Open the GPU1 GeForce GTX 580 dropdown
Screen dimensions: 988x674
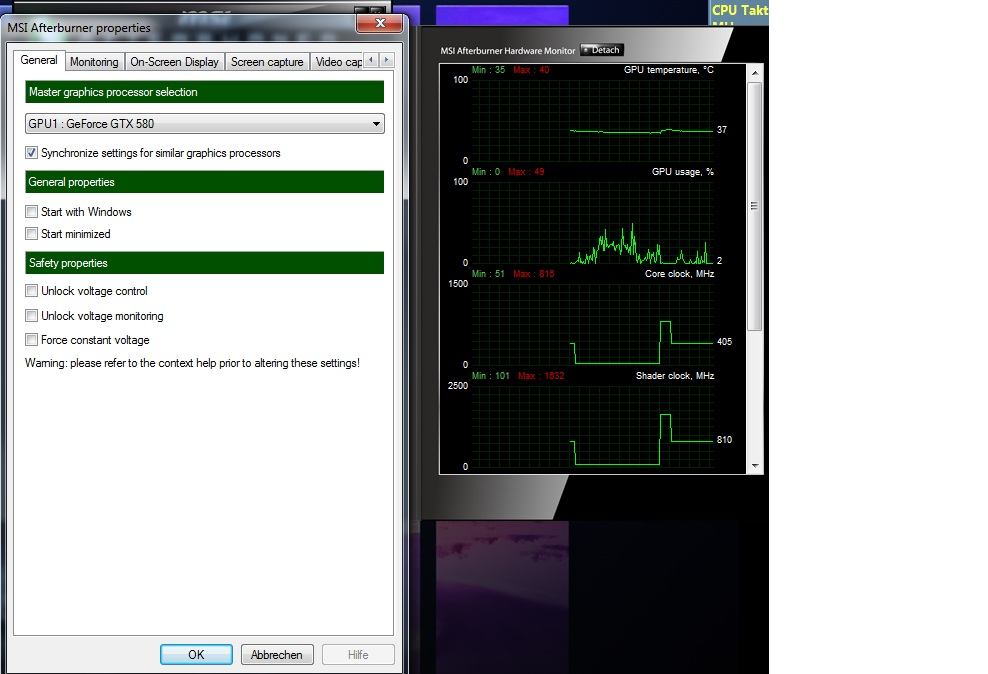[x=205, y=123]
